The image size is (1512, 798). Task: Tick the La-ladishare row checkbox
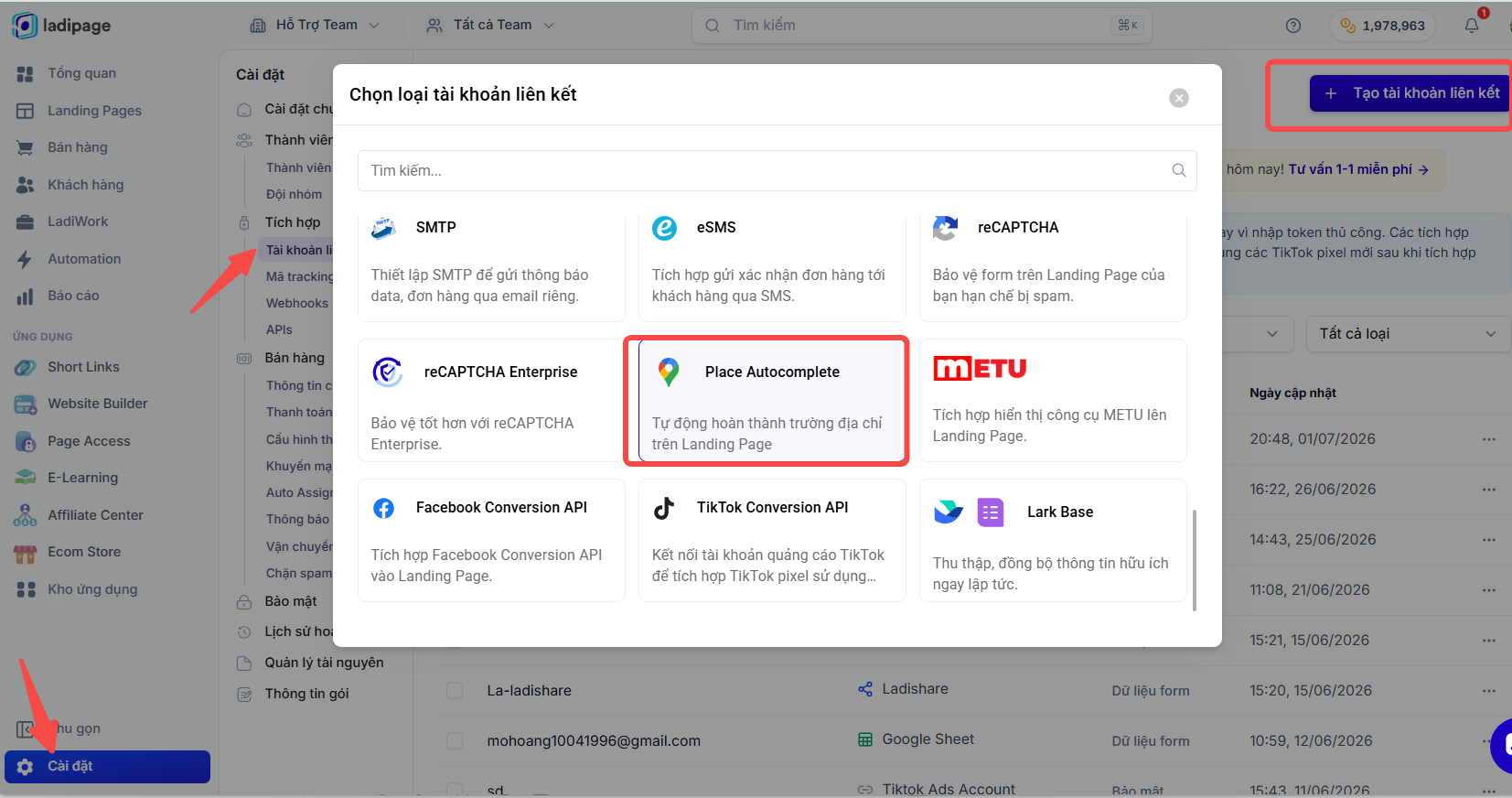(455, 691)
